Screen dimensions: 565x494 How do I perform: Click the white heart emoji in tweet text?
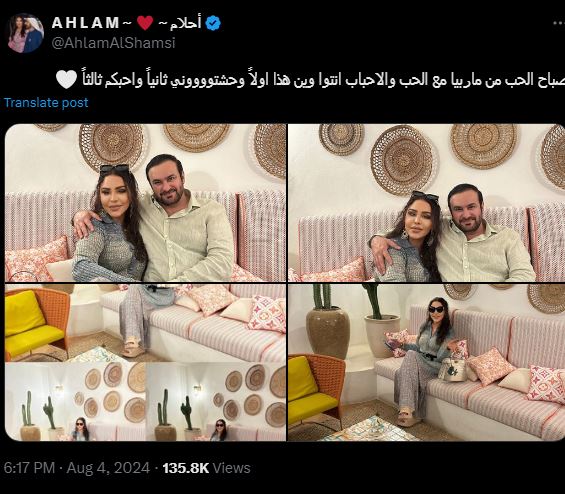[67, 79]
